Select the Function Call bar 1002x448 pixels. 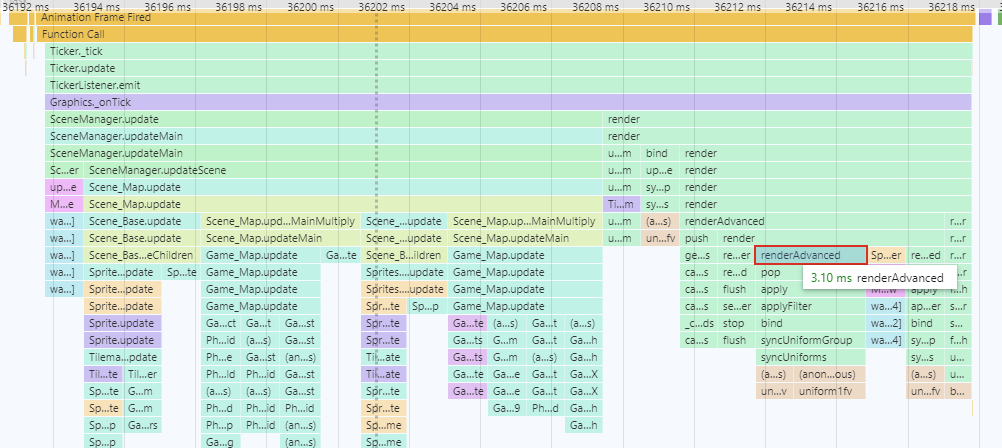[505, 35]
